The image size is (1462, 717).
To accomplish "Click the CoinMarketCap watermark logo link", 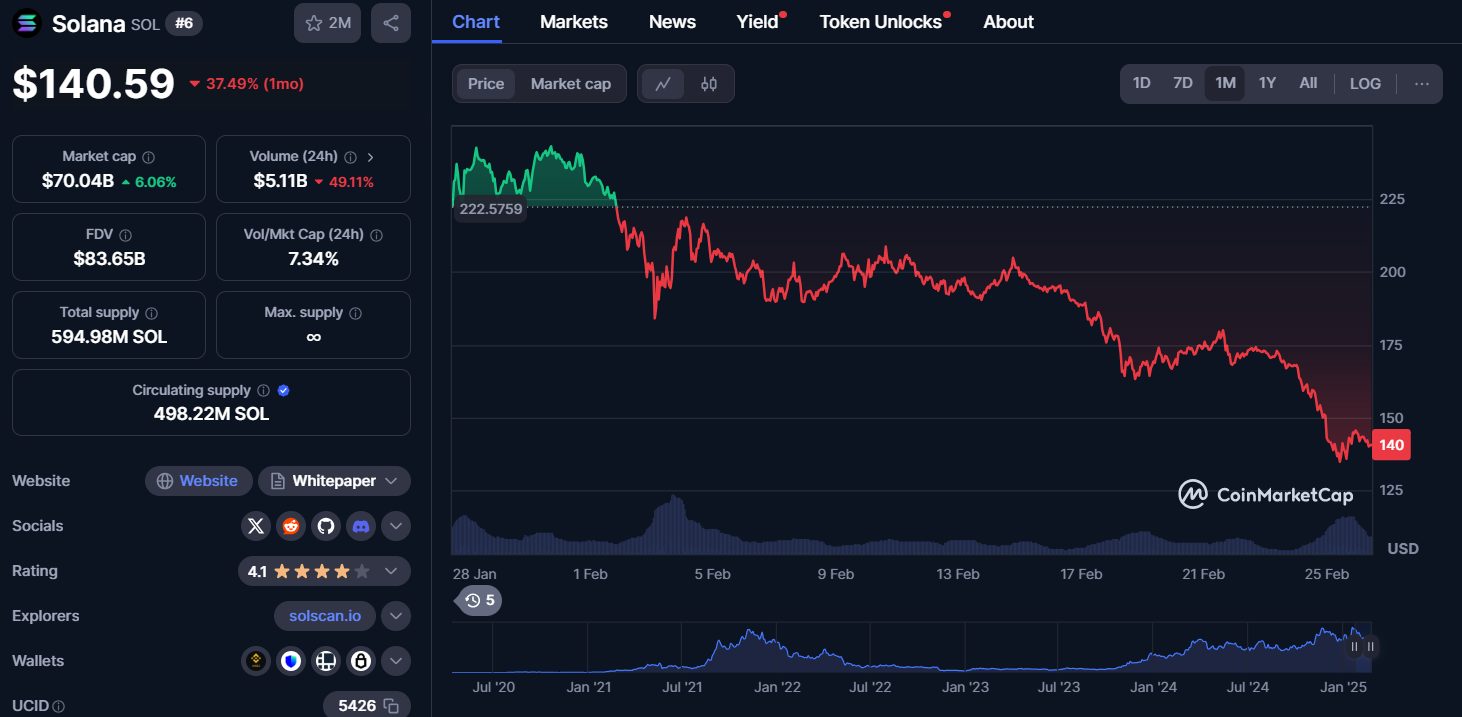I will point(1266,494).
